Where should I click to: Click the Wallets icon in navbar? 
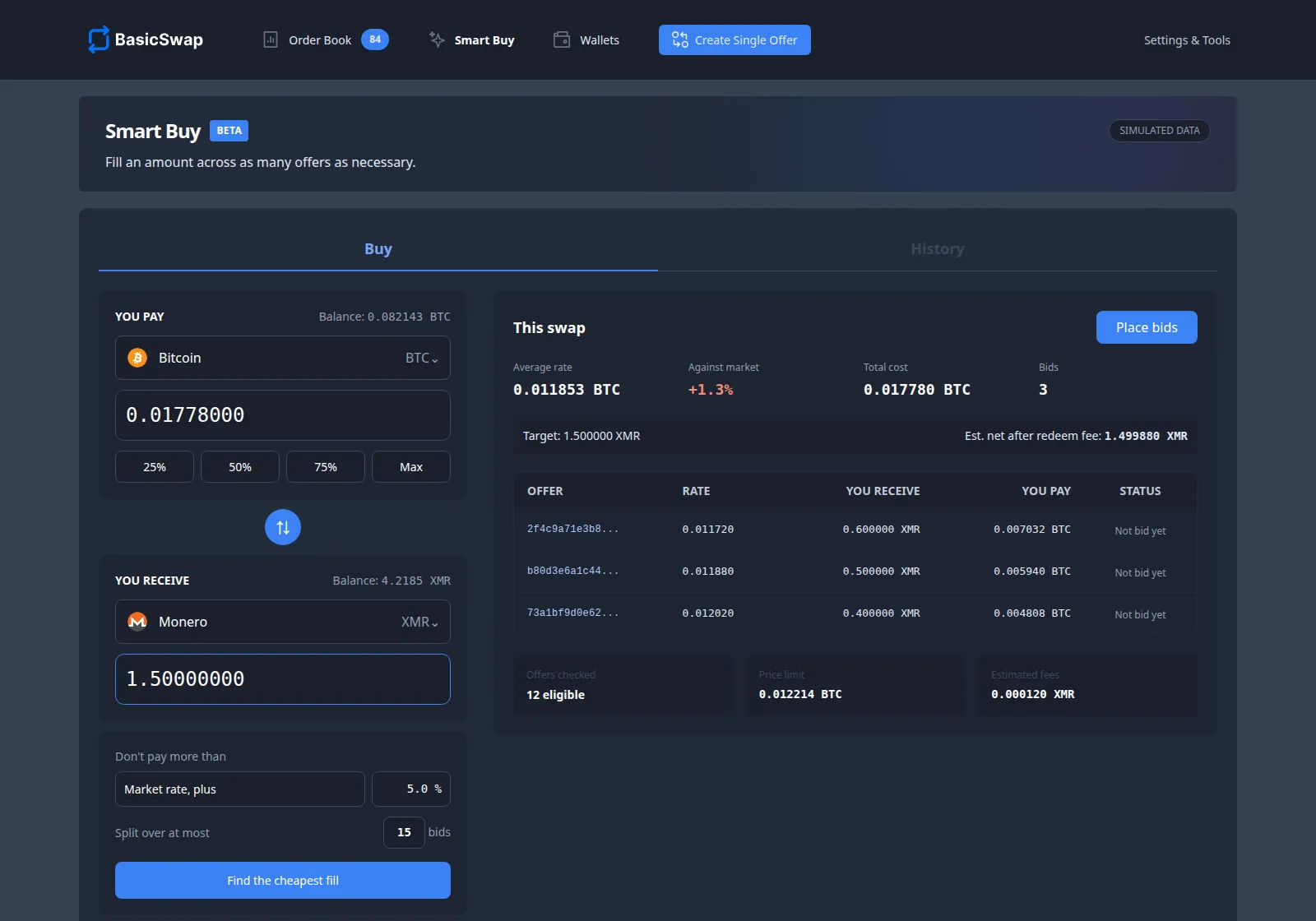562,39
